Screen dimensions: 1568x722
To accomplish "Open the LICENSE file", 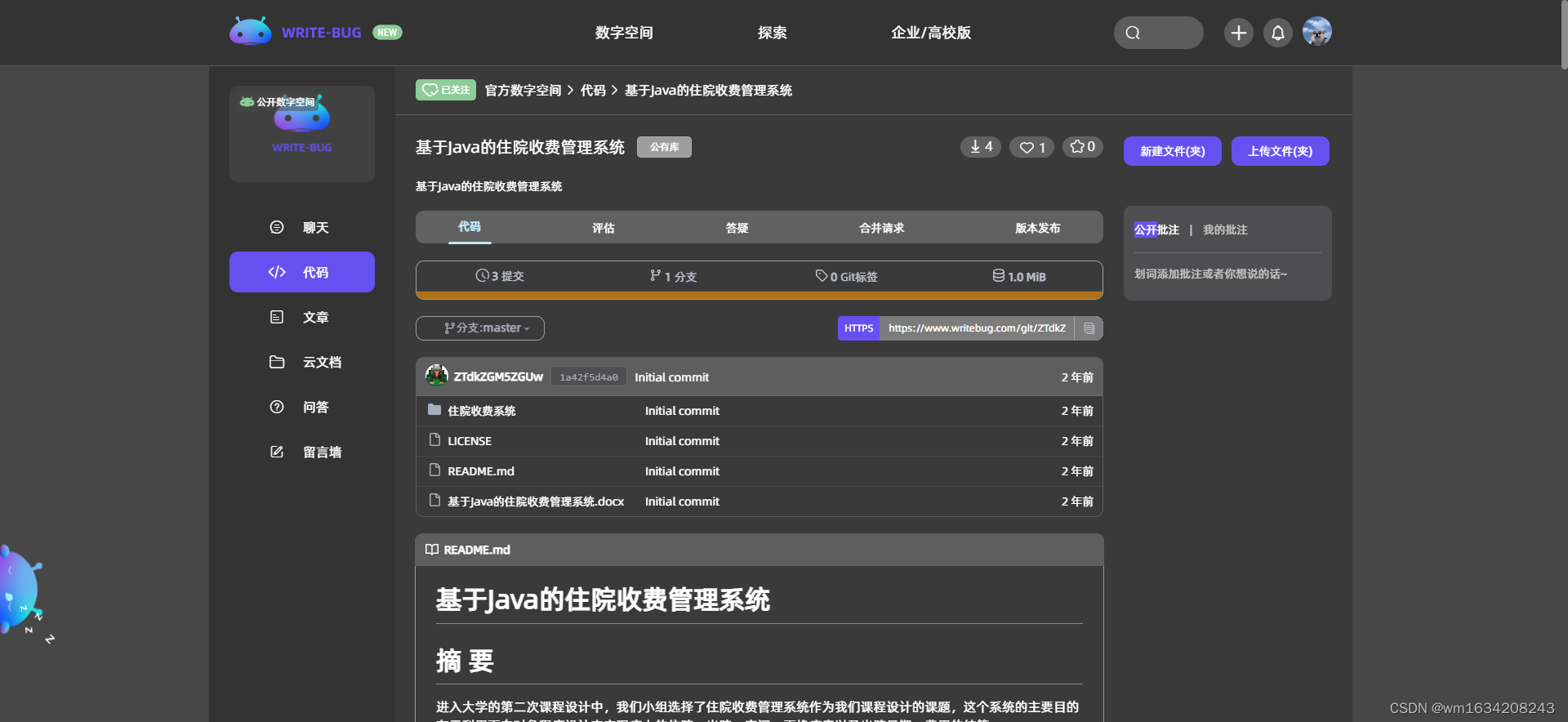I will [470, 441].
